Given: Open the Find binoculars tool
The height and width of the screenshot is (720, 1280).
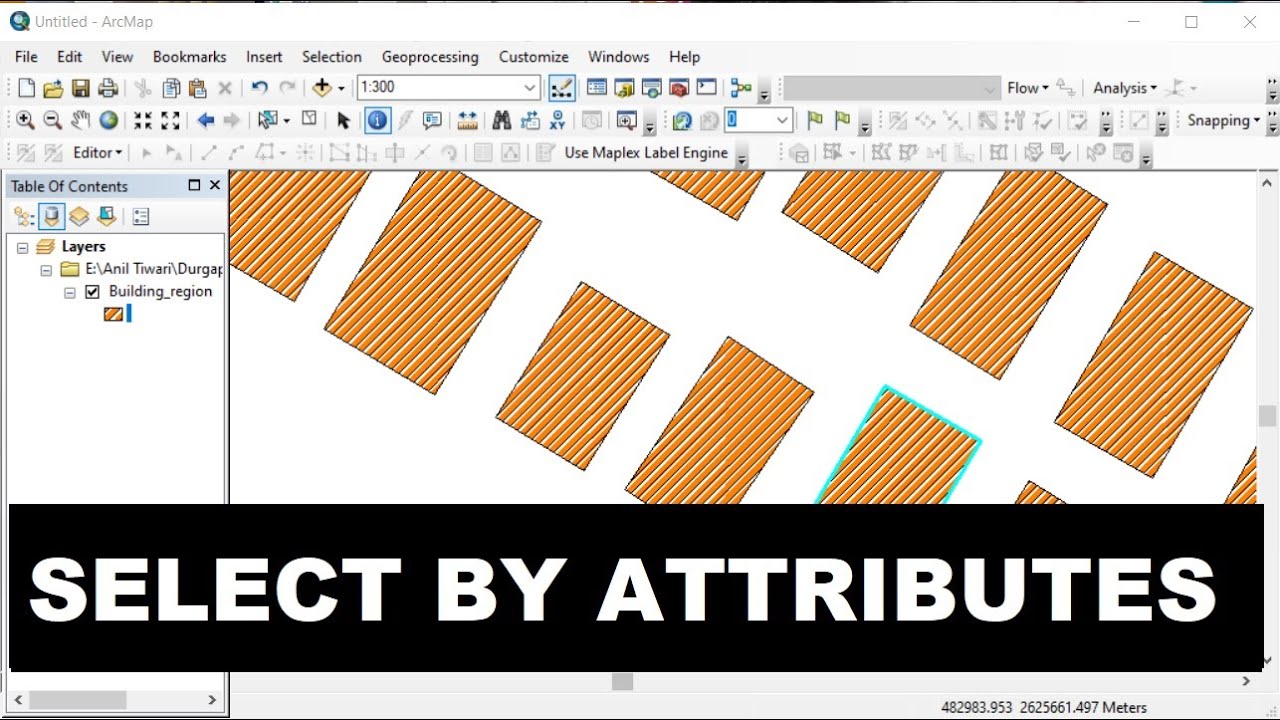Looking at the screenshot, I should pyautogui.click(x=502, y=121).
